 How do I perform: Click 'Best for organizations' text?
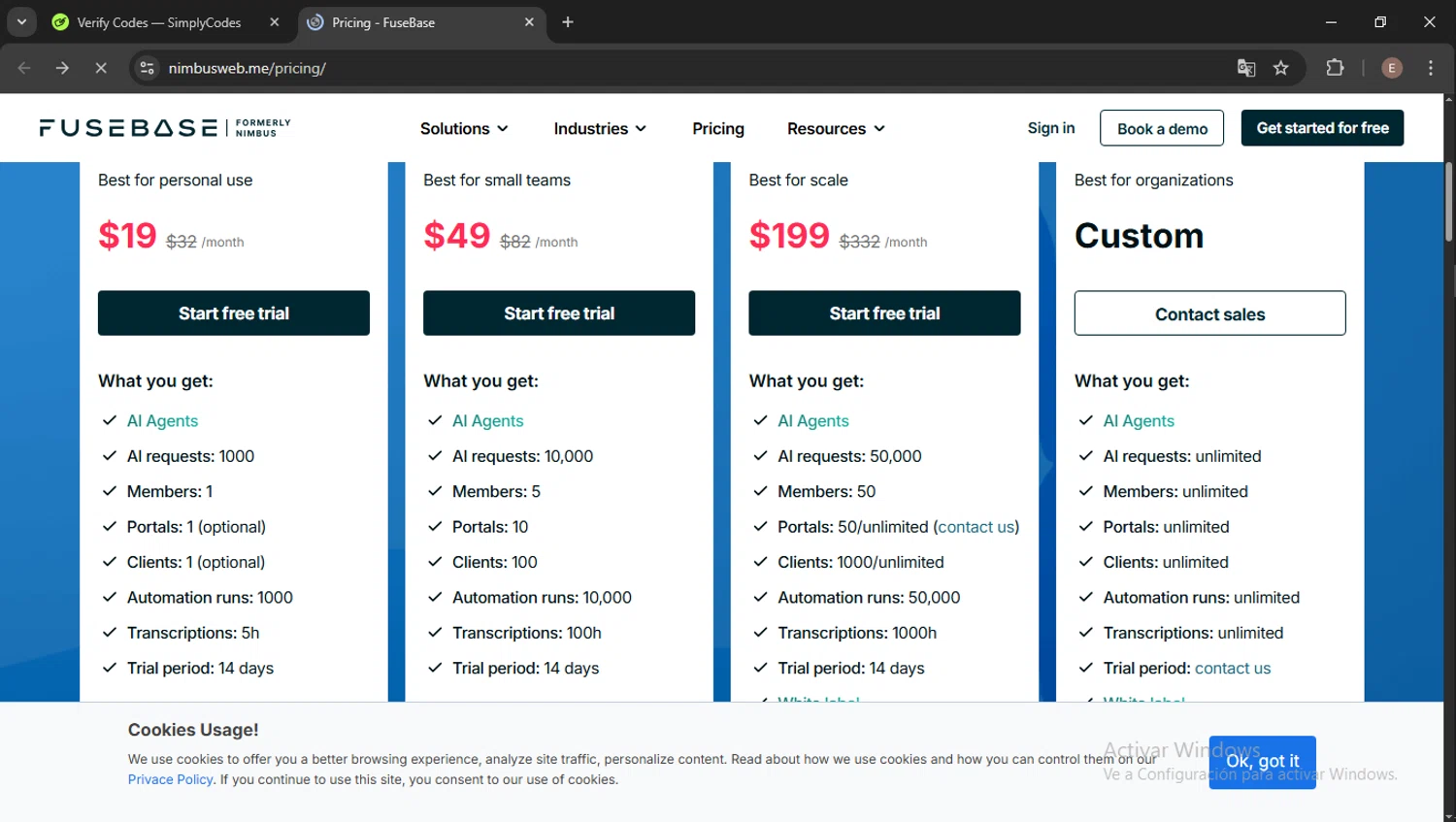pyautogui.click(x=1153, y=181)
